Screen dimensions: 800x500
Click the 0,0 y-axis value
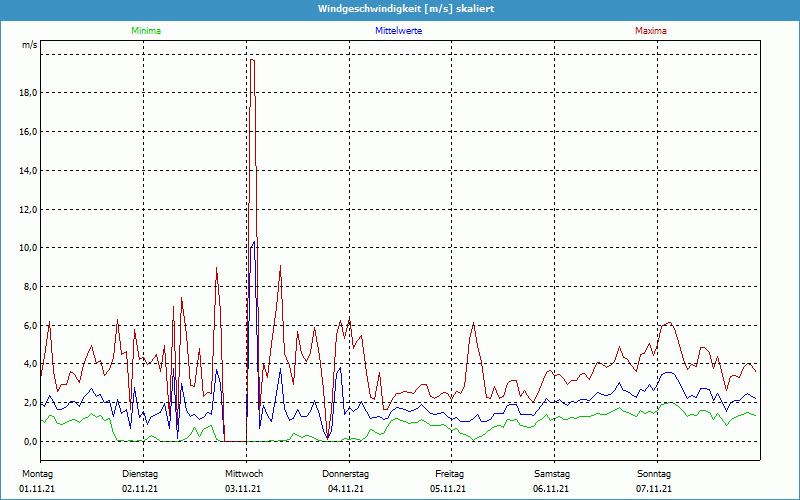tap(30, 441)
